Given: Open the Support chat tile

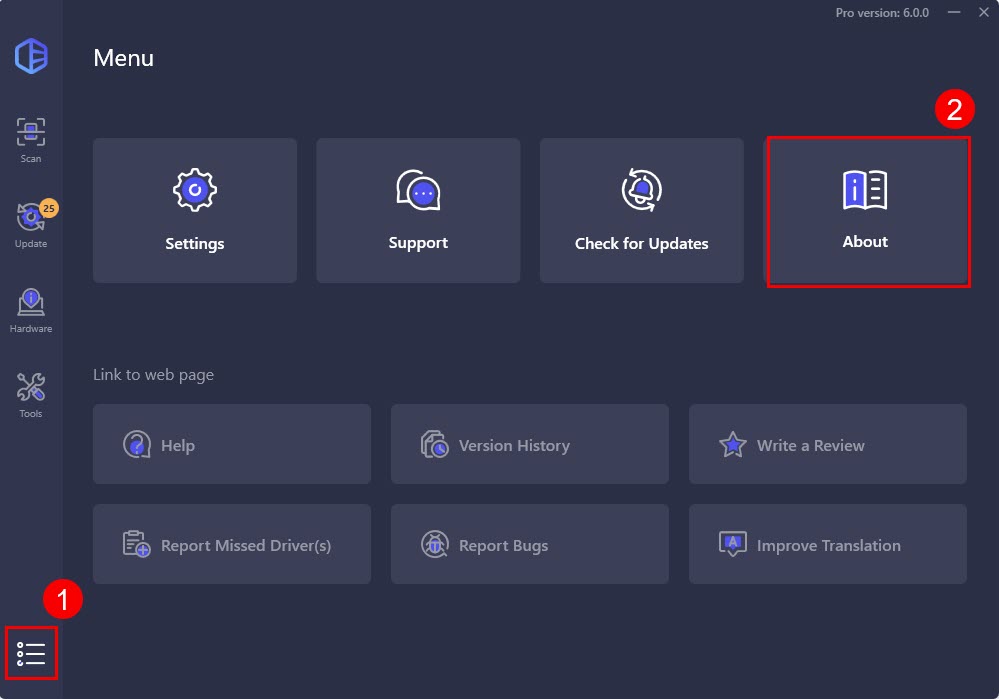Looking at the screenshot, I should (418, 211).
